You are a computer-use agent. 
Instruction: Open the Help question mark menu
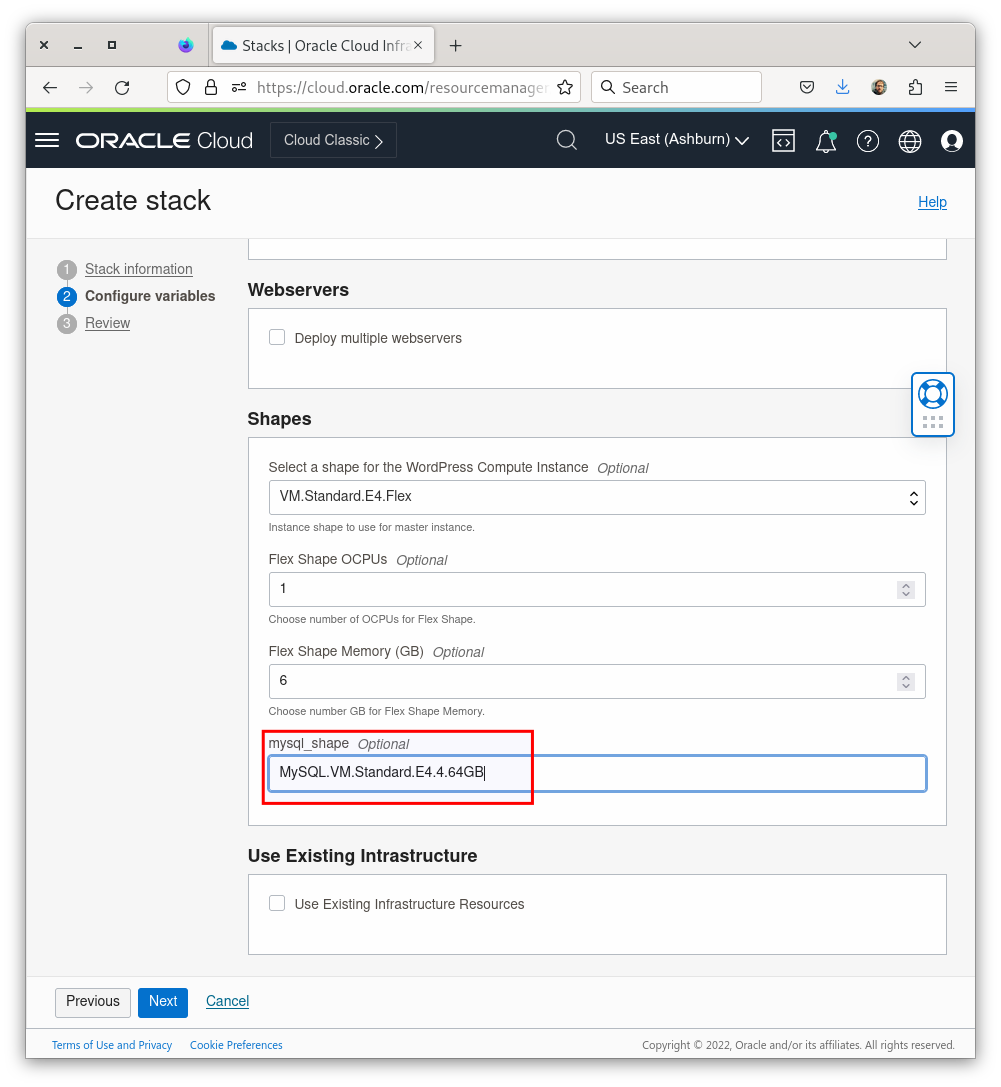(868, 141)
